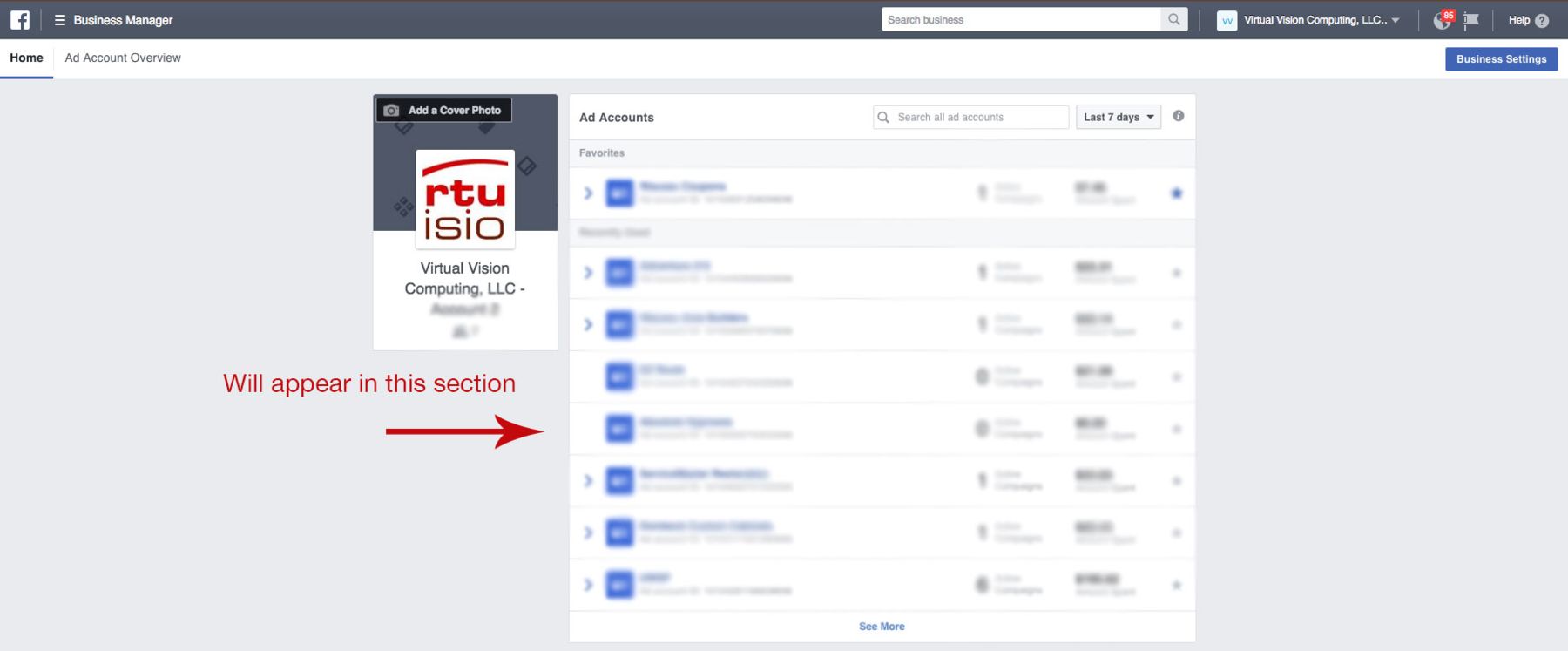1568x651 pixels.
Task: Click the Favorites section label
Action: (602, 153)
